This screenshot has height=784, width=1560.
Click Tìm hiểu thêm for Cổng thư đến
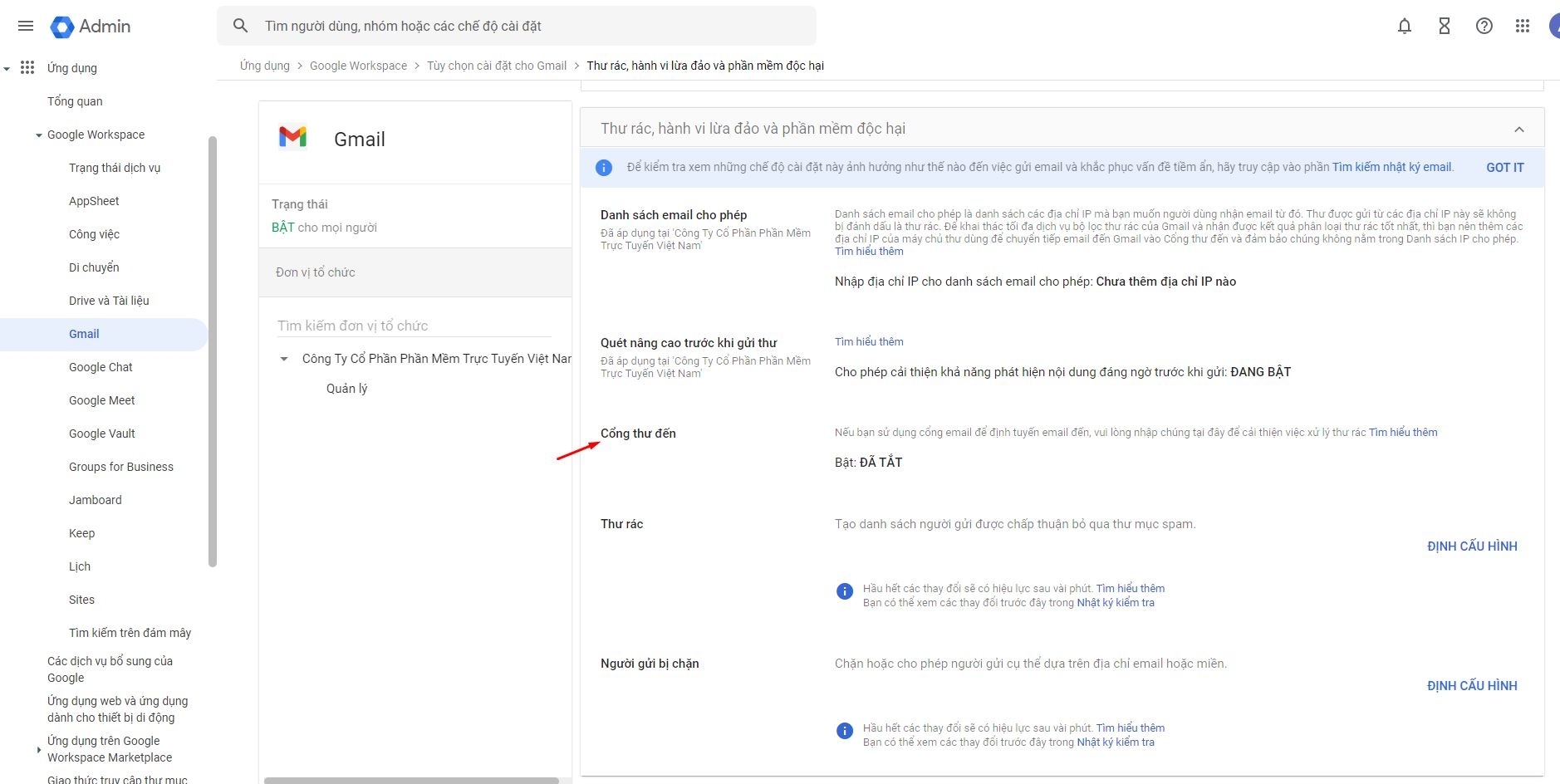1403,432
